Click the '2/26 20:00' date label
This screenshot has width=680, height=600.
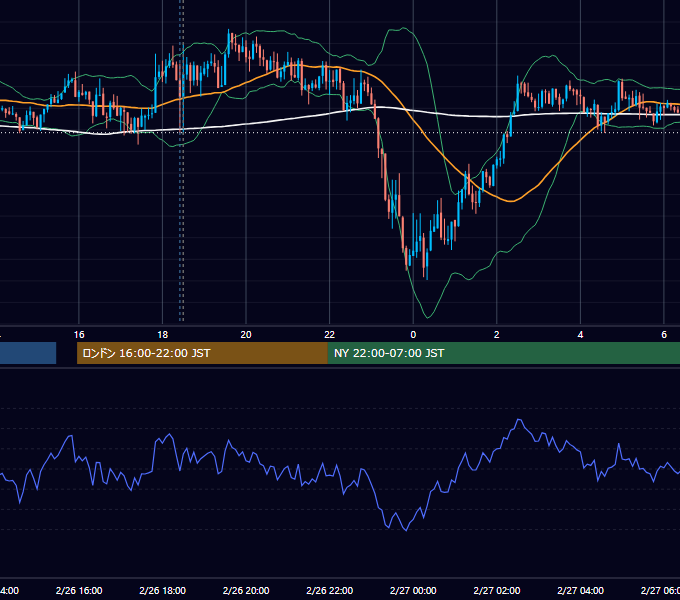[246, 590]
